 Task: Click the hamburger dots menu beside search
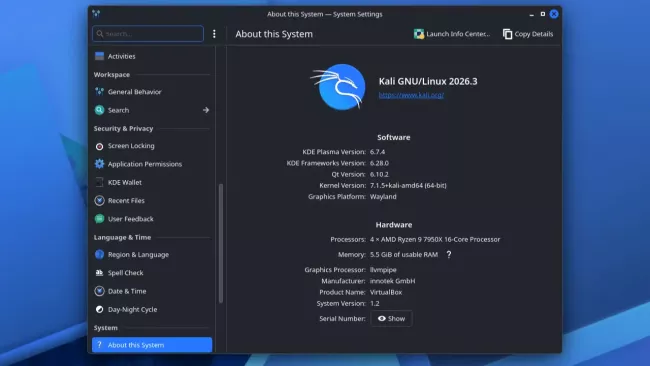[x=214, y=34]
